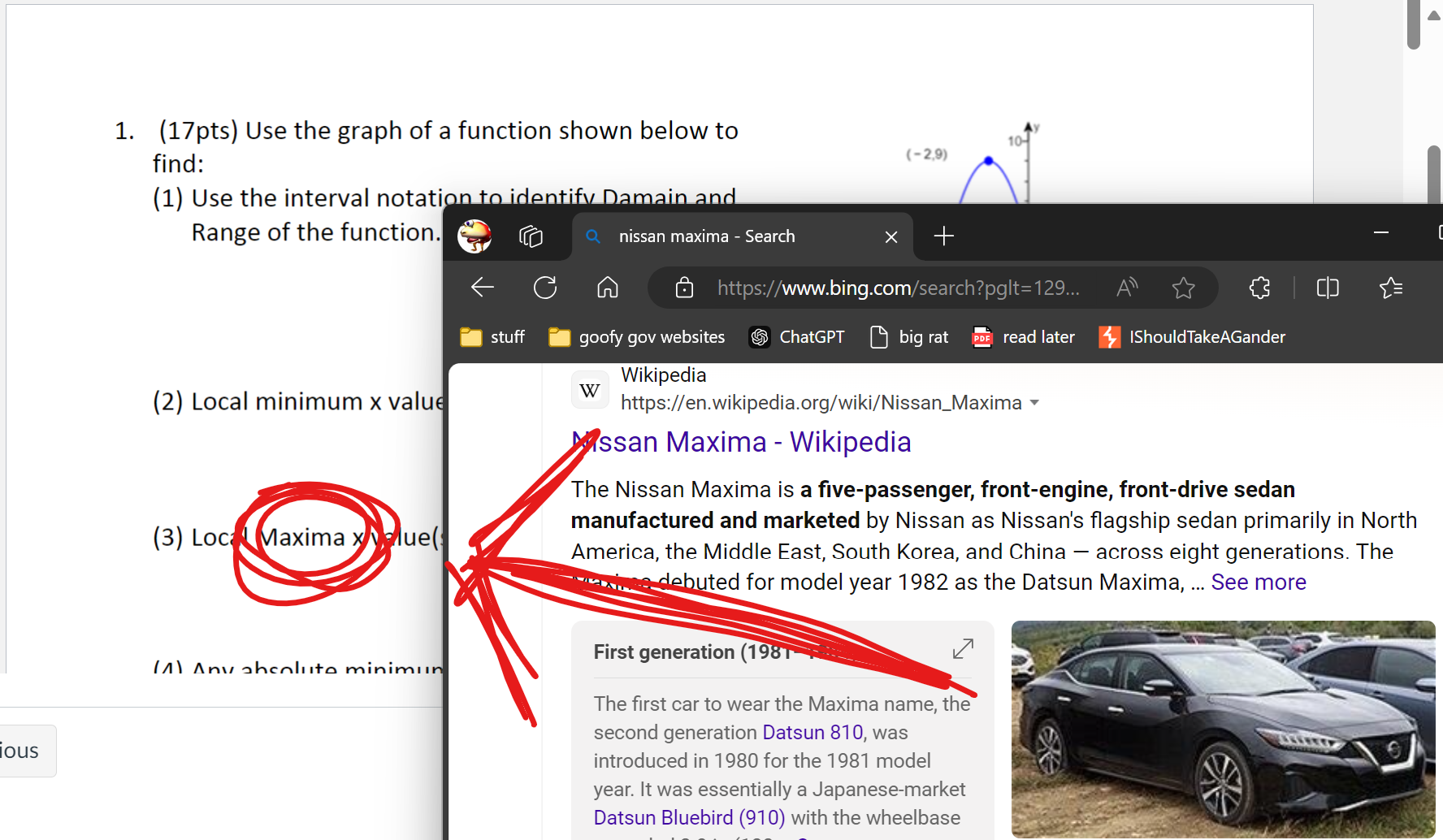Open the Read aloud feature icon
1443x840 pixels.
[x=1127, y=288]
